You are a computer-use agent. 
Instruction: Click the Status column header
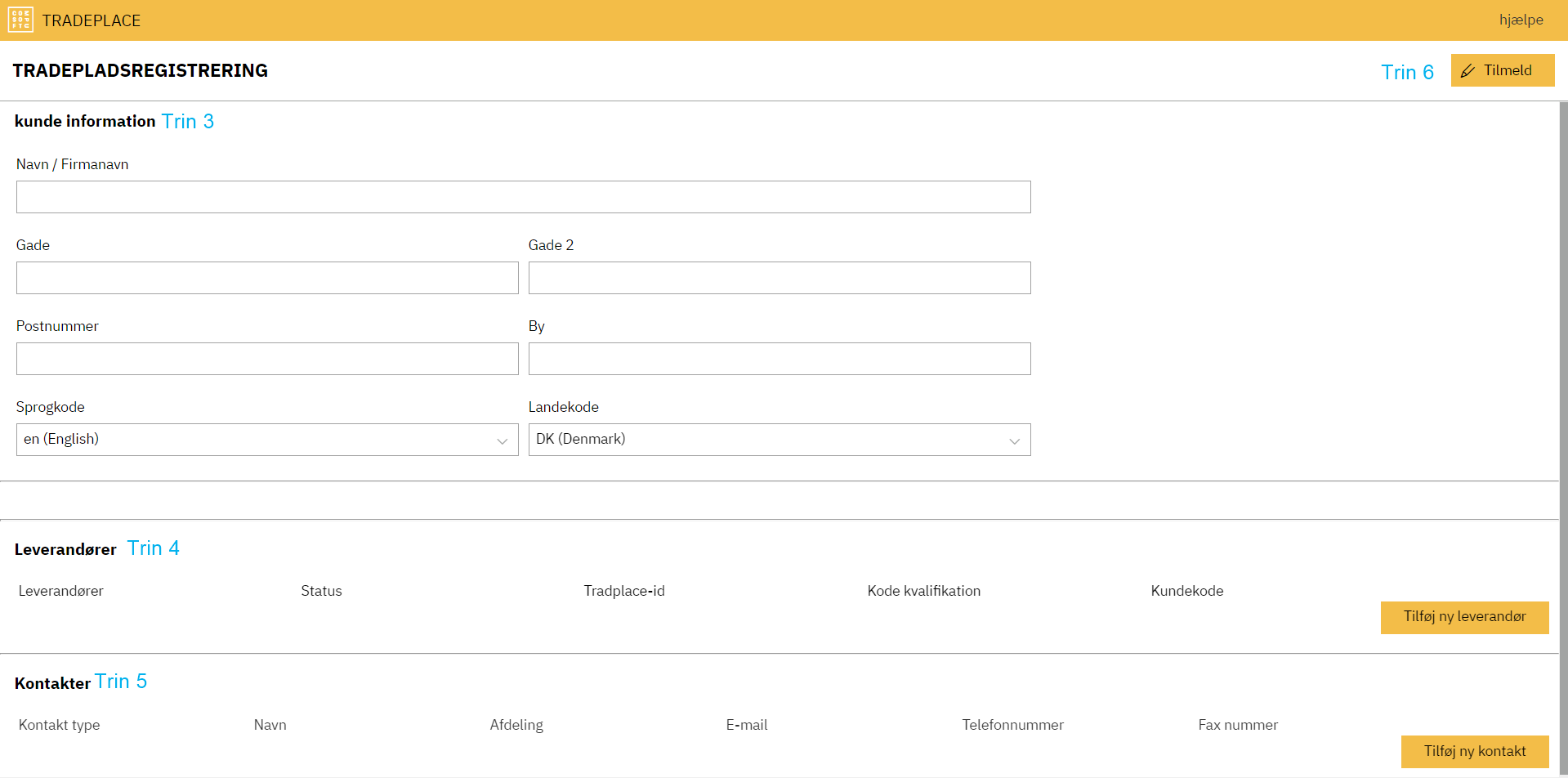(x=321, y=591)
